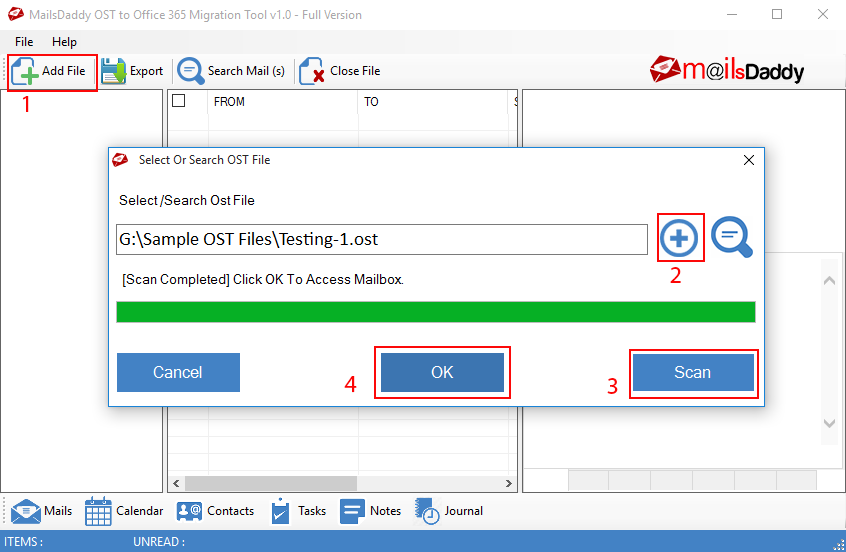Click the Cancel button in the dialog
The width and height of the screenshot is (846, 552).
[x=178, y=372]
